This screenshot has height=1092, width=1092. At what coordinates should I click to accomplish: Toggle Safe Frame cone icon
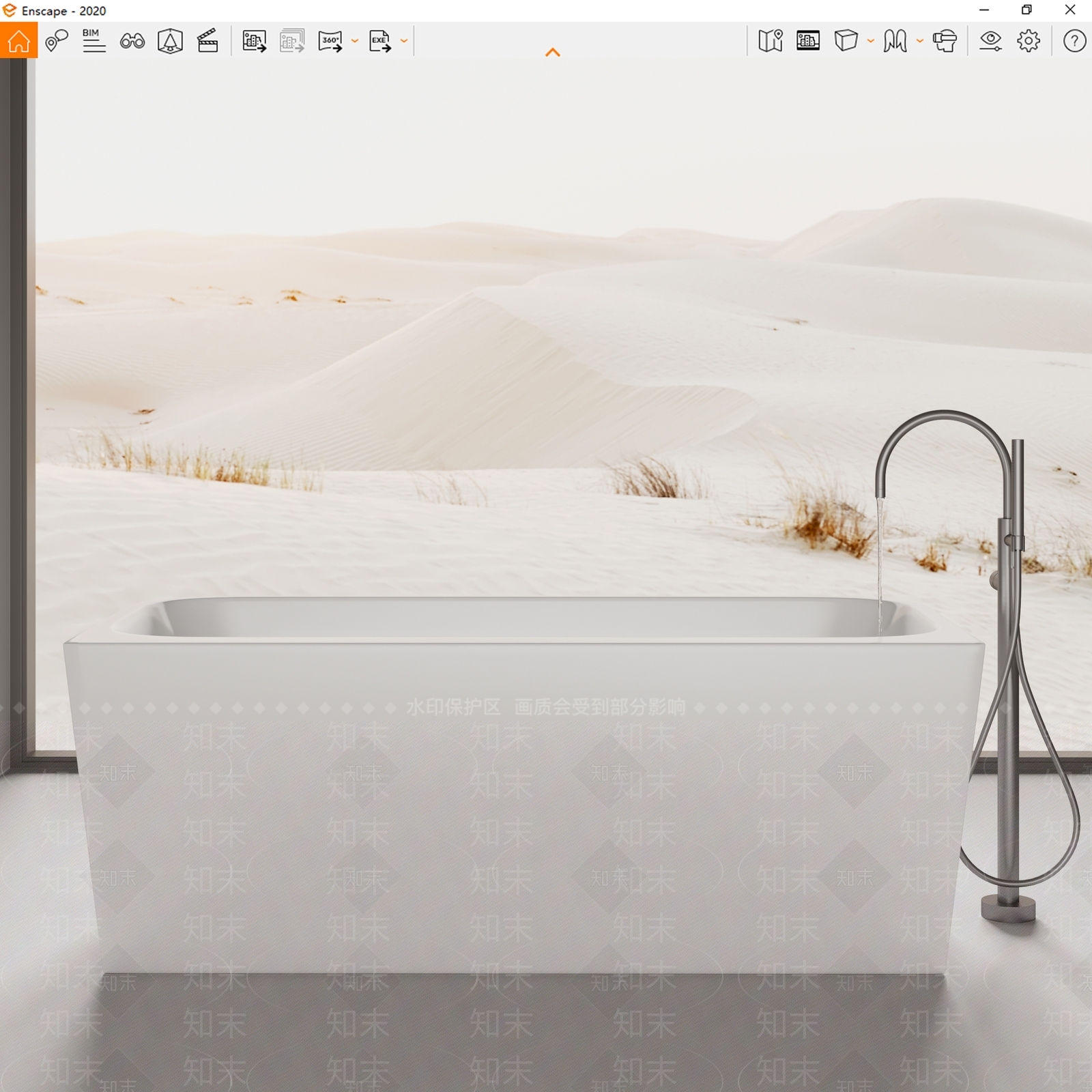click(170, 41)
